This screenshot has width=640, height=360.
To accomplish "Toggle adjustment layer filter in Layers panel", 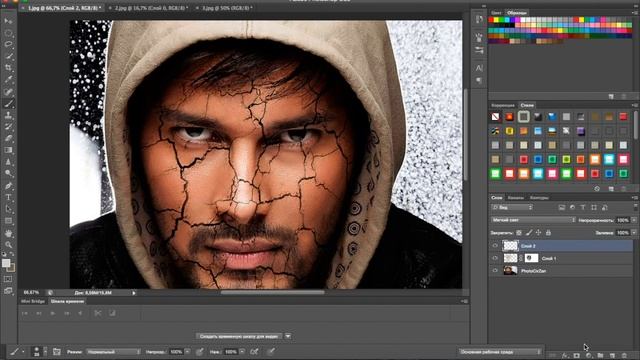I will 572,208.
